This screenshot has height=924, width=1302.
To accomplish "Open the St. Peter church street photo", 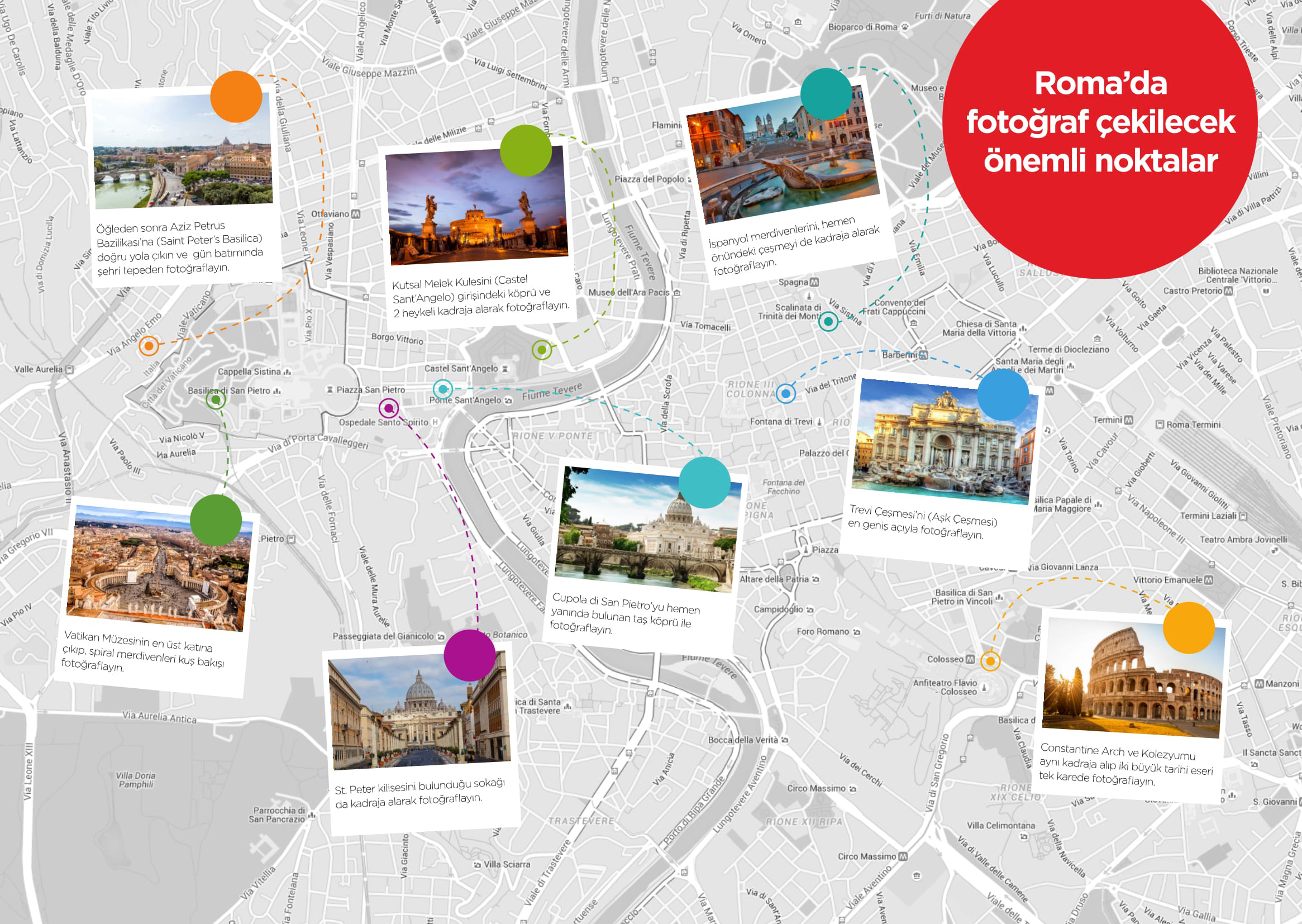I will point(419,711).
